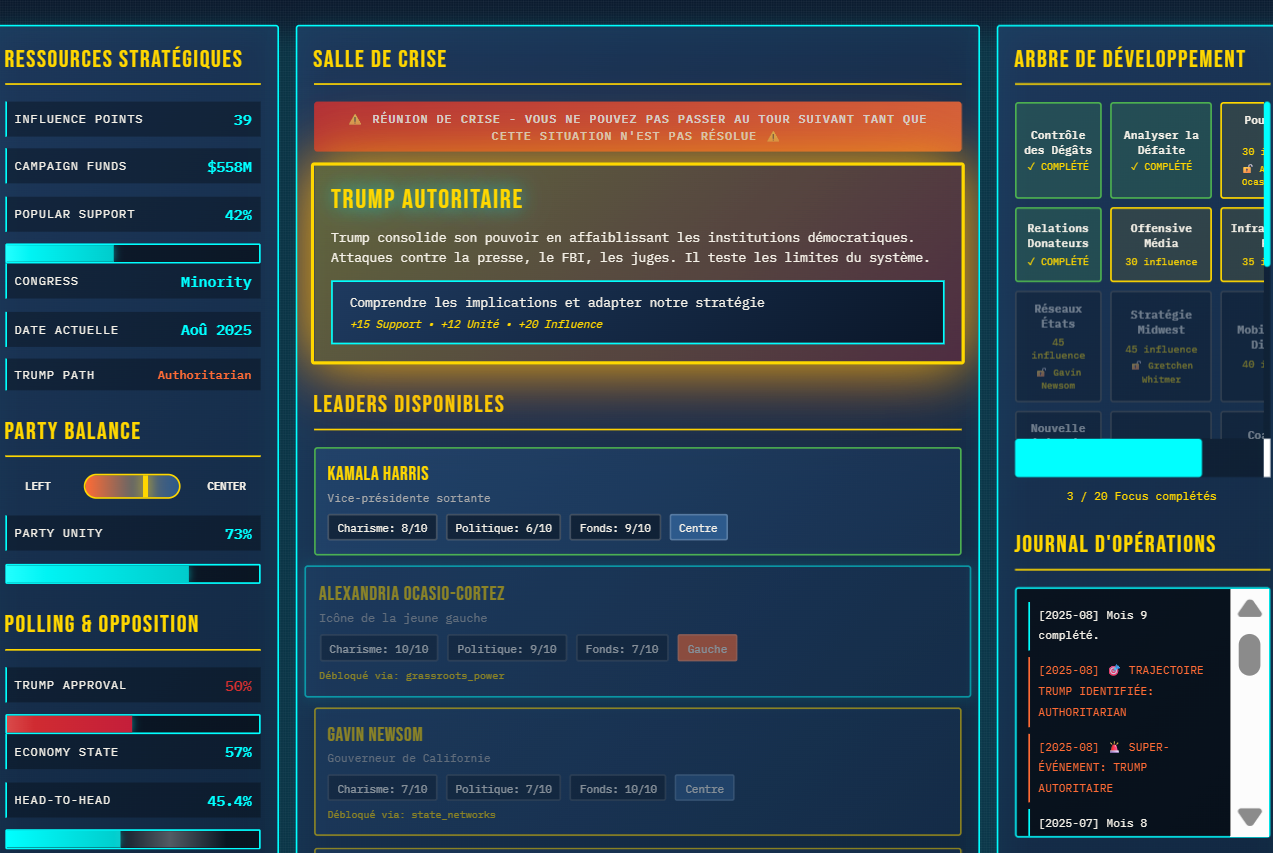The width and height of the screenshot is (1273, 853).
Task: Click Kamala Harris's Charisme 8/10 stat
Action: click(382, 527)
